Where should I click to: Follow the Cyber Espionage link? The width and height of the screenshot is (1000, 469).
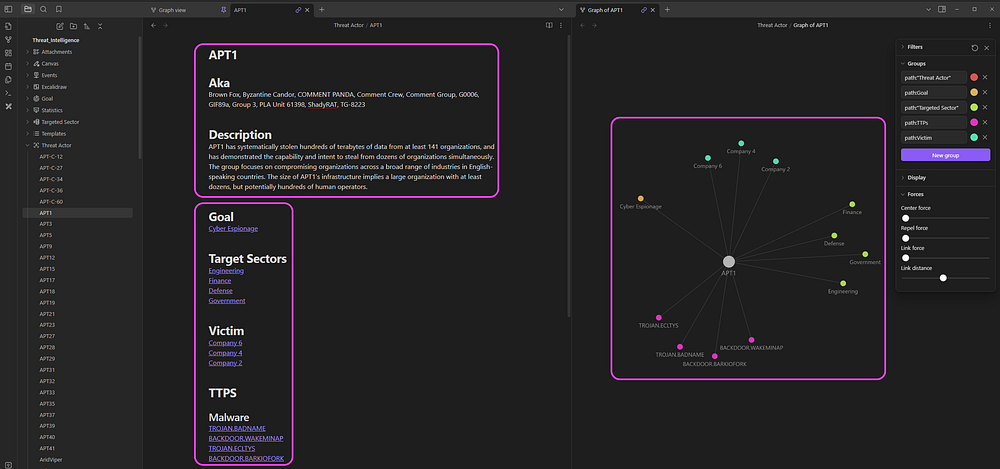[233, 228]
